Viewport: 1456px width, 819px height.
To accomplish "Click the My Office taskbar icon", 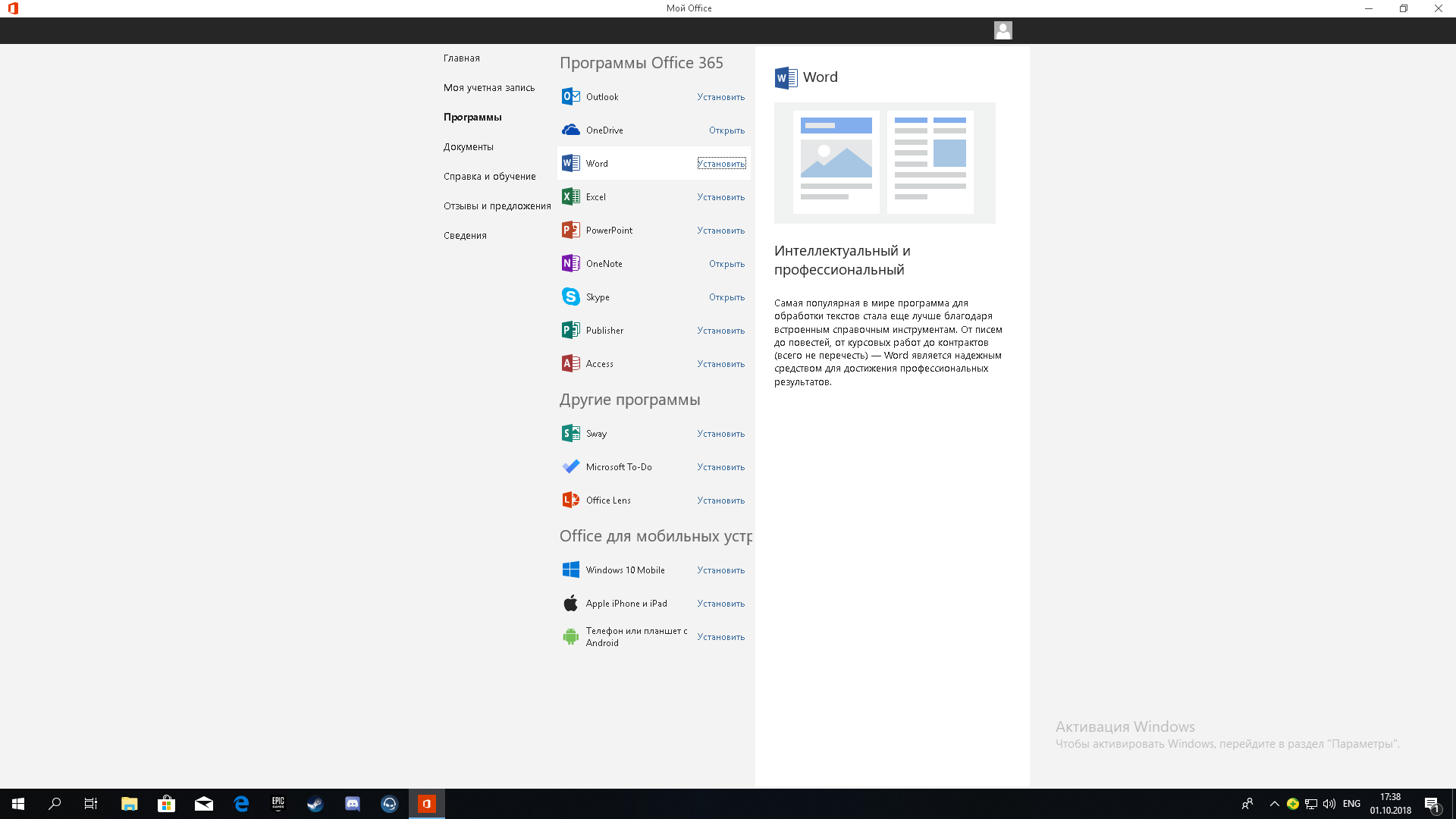I will click(x=427, y=804).
